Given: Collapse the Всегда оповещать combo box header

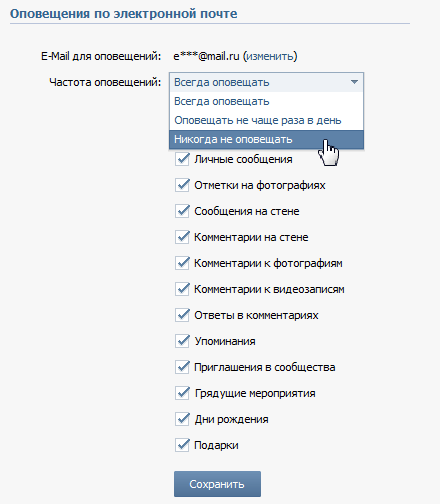Looking at the screenshot, I should [x=266, y=82].
